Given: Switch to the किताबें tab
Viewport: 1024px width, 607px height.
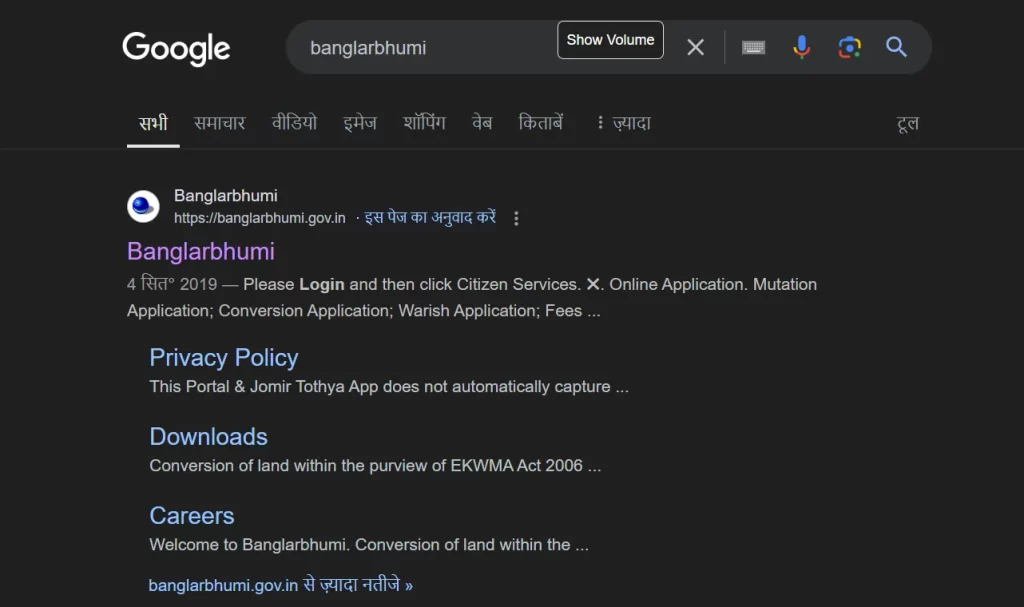Looking at the screenshot, I should point(541,123).
